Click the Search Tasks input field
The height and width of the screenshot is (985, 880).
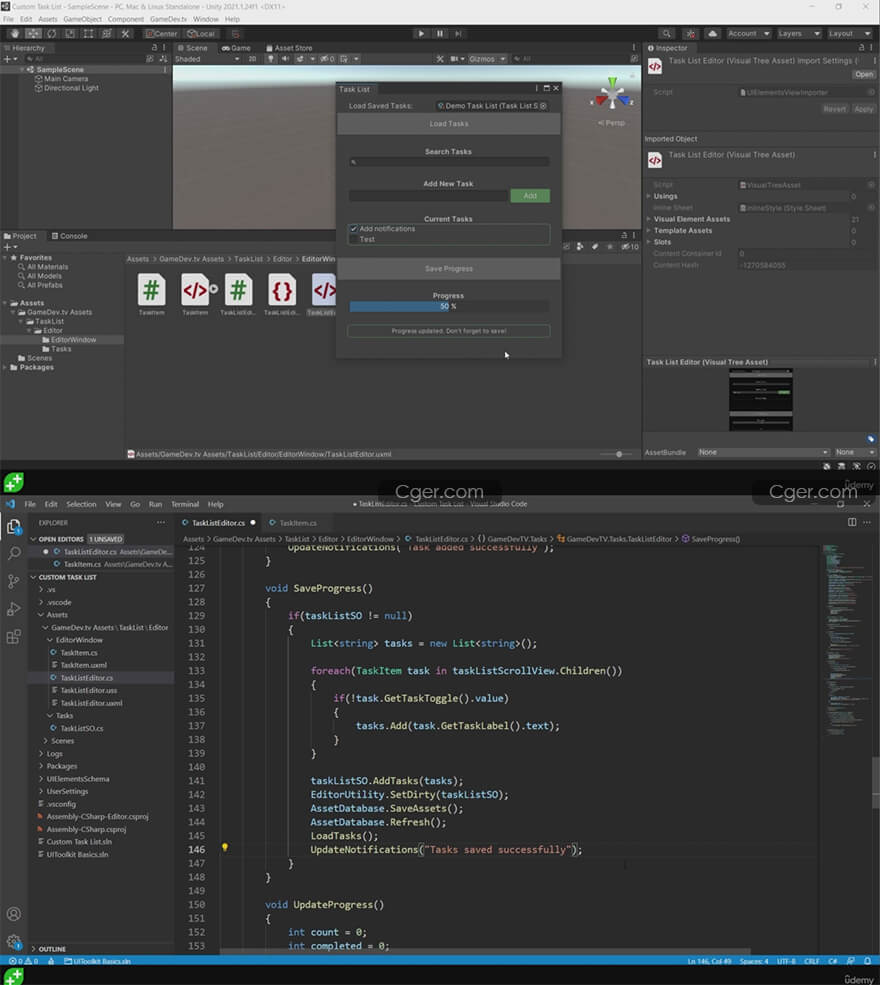tap(448, 162)
